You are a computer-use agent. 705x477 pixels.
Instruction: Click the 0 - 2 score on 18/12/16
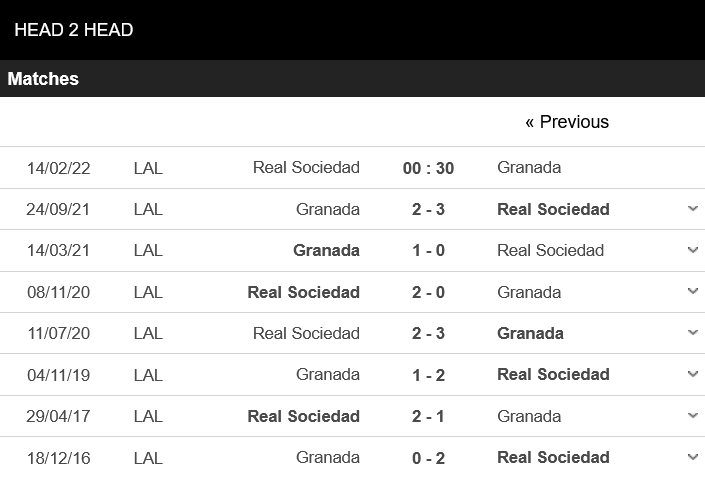coord(428,457)
